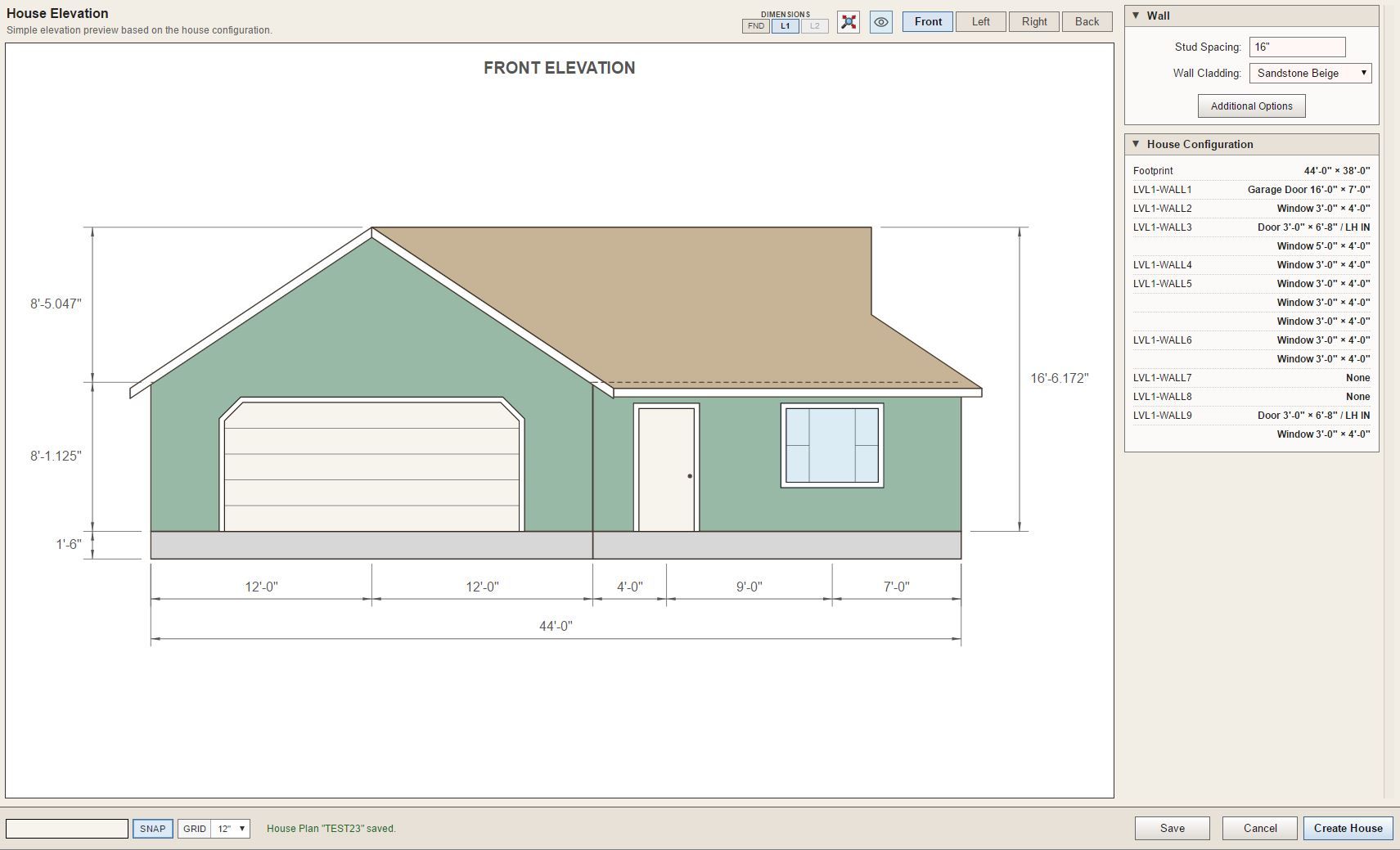Switch to the Left elevation view
Viewport: 1400px width, 850px height.
tap(981, 22)
